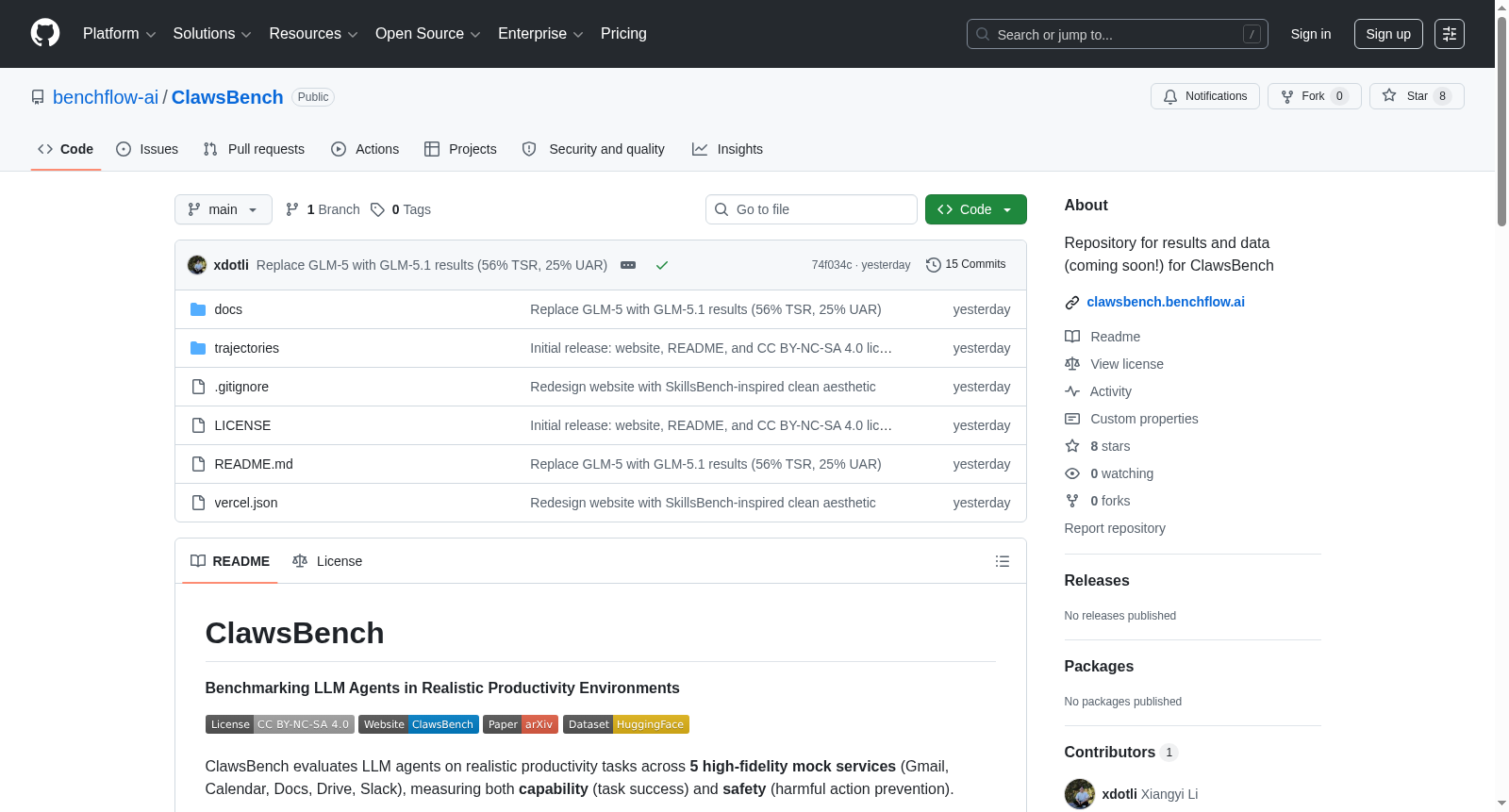Expand the Platform menu
The image size is (1509, 812).
[120, 34]
